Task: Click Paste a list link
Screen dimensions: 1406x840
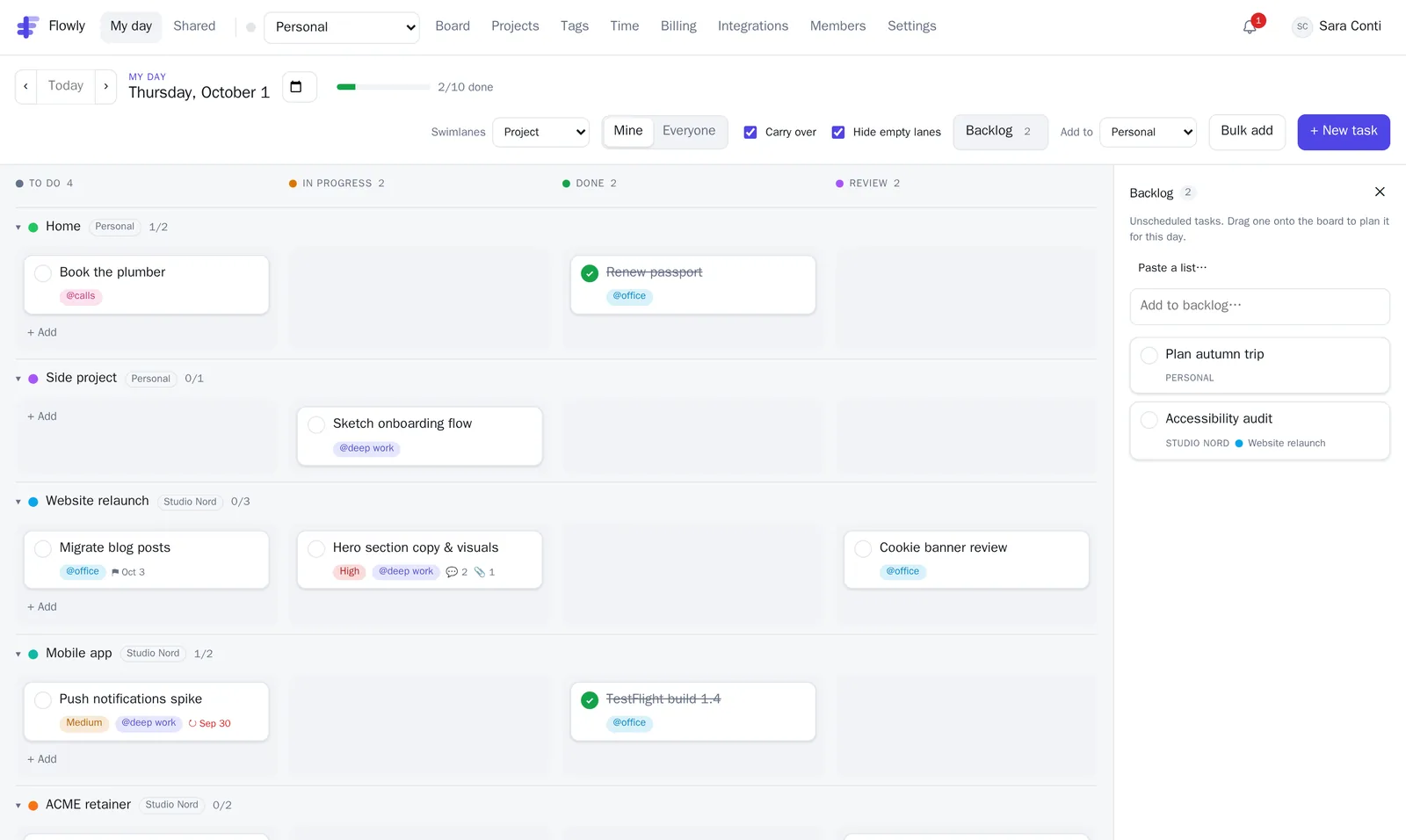Action: (1172, 268)
